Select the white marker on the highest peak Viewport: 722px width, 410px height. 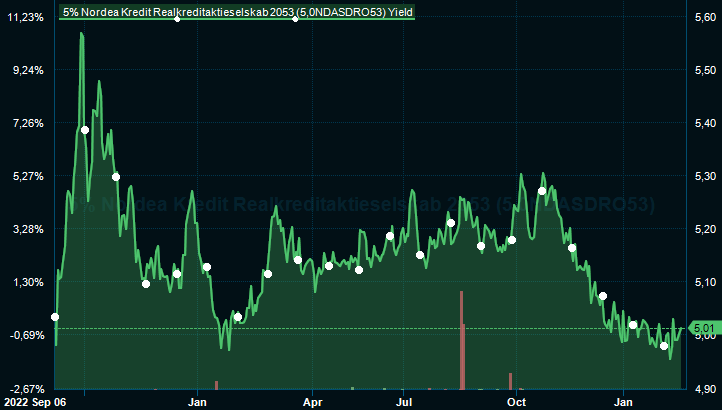click(x=85, y=130)
